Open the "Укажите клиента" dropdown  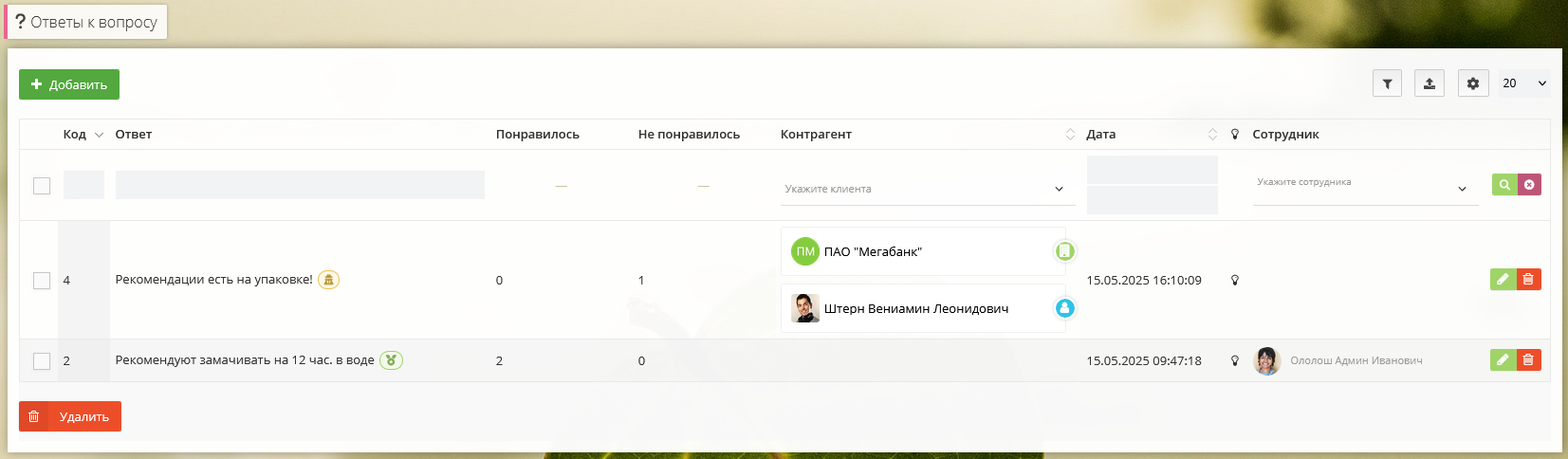(x=927, y=189)
